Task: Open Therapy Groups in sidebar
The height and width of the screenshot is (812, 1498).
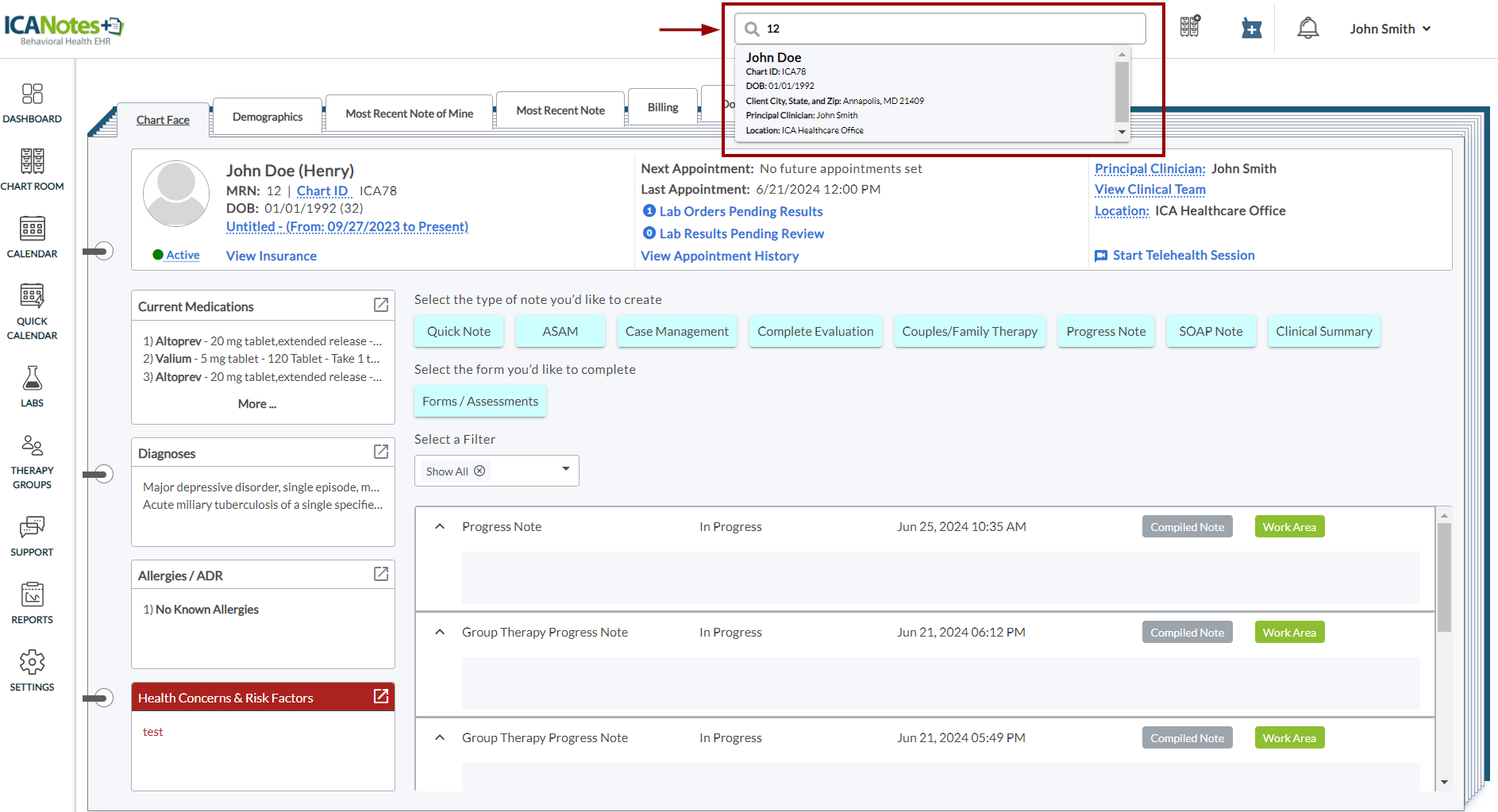Action: 32,462
